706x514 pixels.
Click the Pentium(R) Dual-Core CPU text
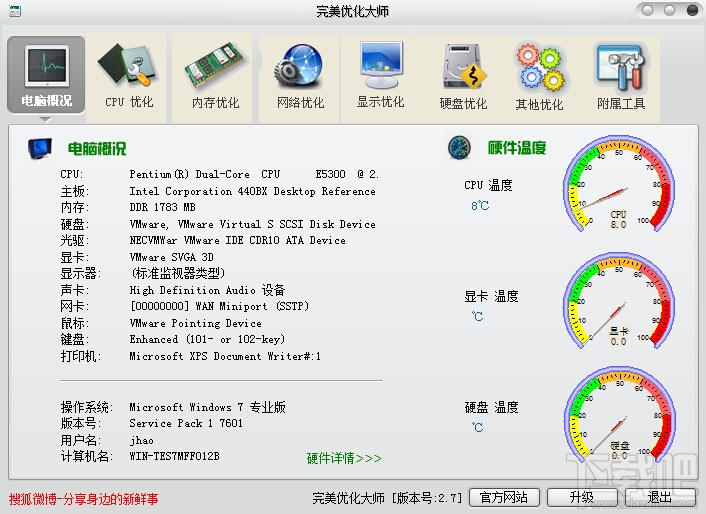click(x=254, y=174)
